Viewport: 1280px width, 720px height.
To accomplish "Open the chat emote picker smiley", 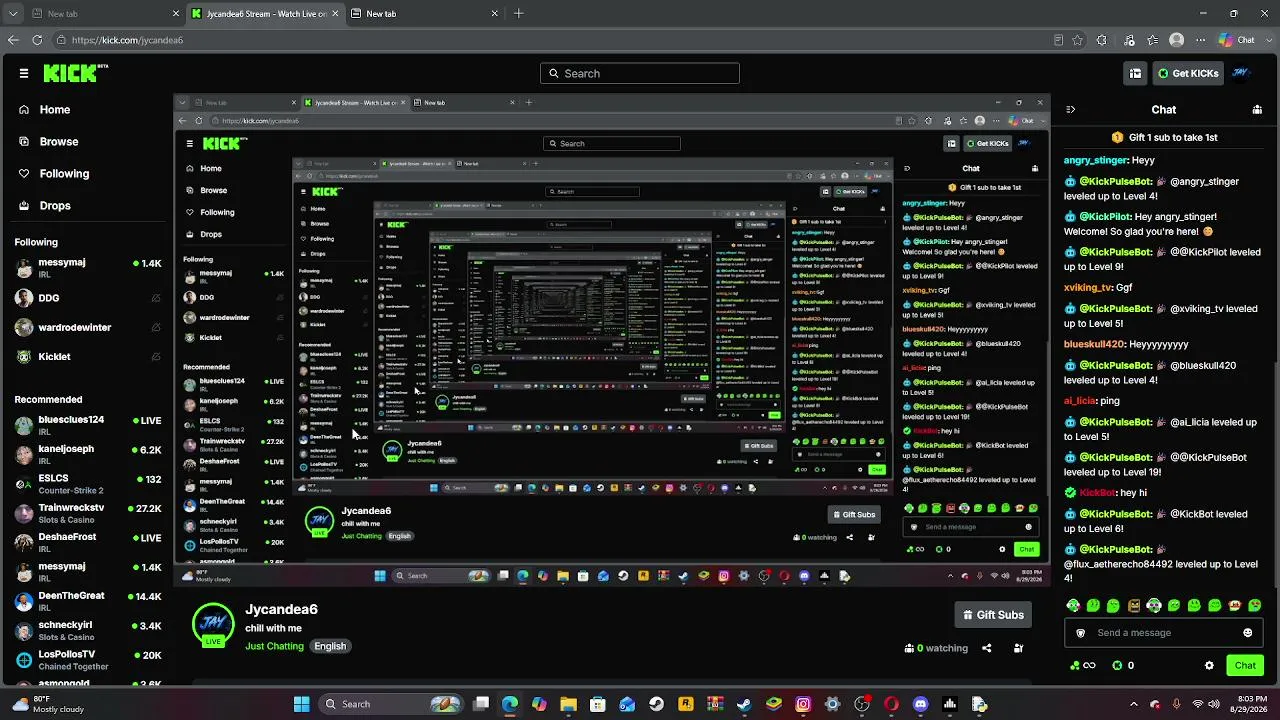I will 1247,633.
